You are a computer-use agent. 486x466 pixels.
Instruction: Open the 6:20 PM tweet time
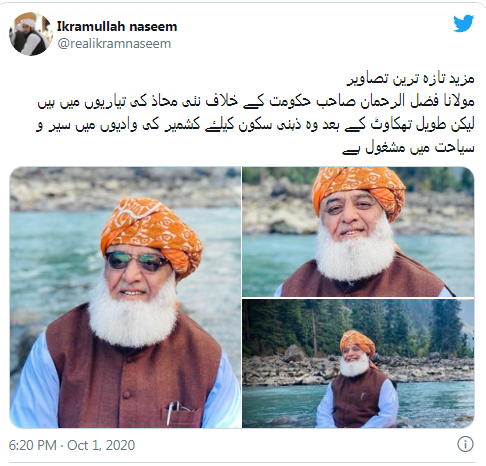click(33, 445)
